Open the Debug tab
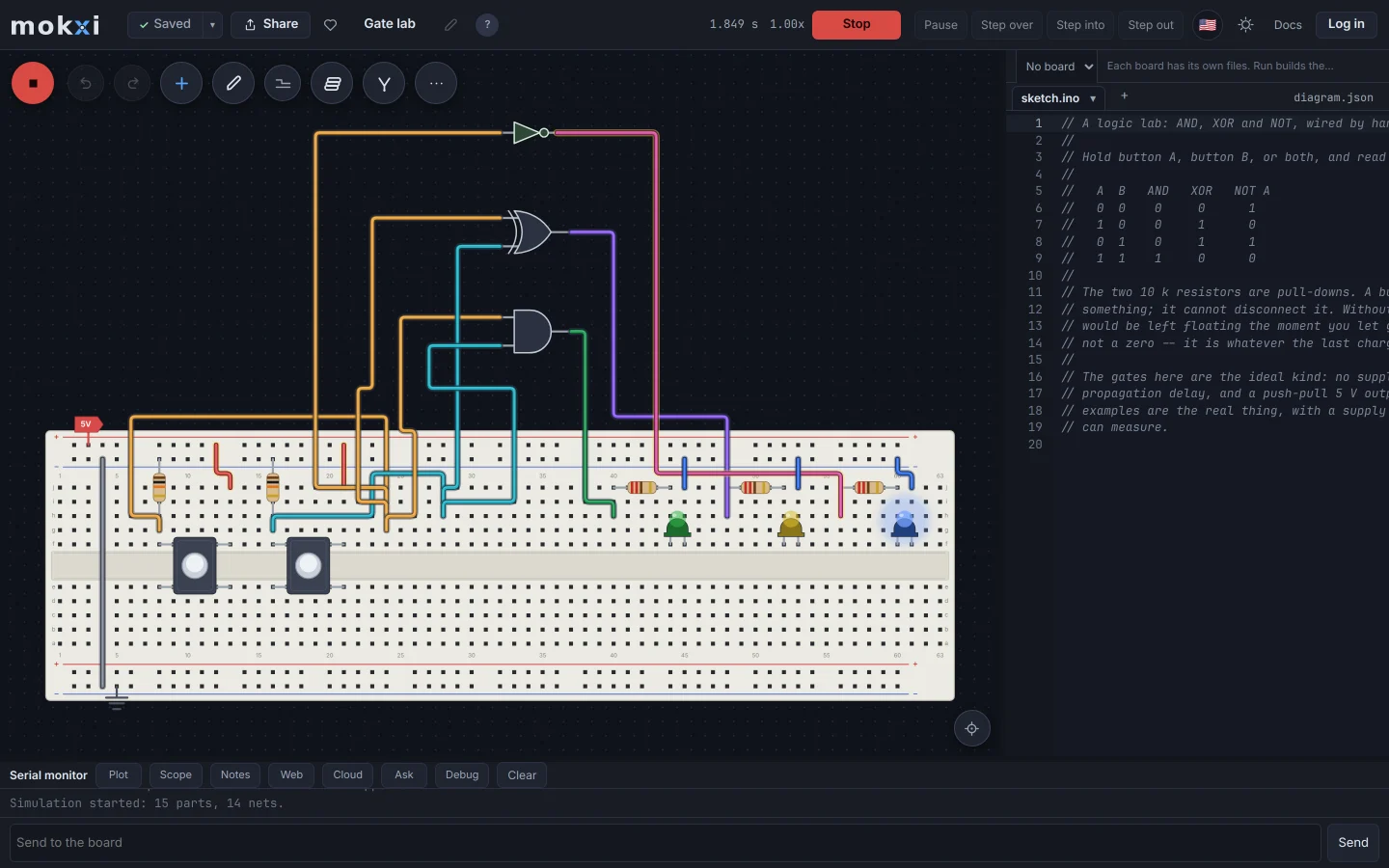This screenshot has height=868, width=1389. coord(462,775)
